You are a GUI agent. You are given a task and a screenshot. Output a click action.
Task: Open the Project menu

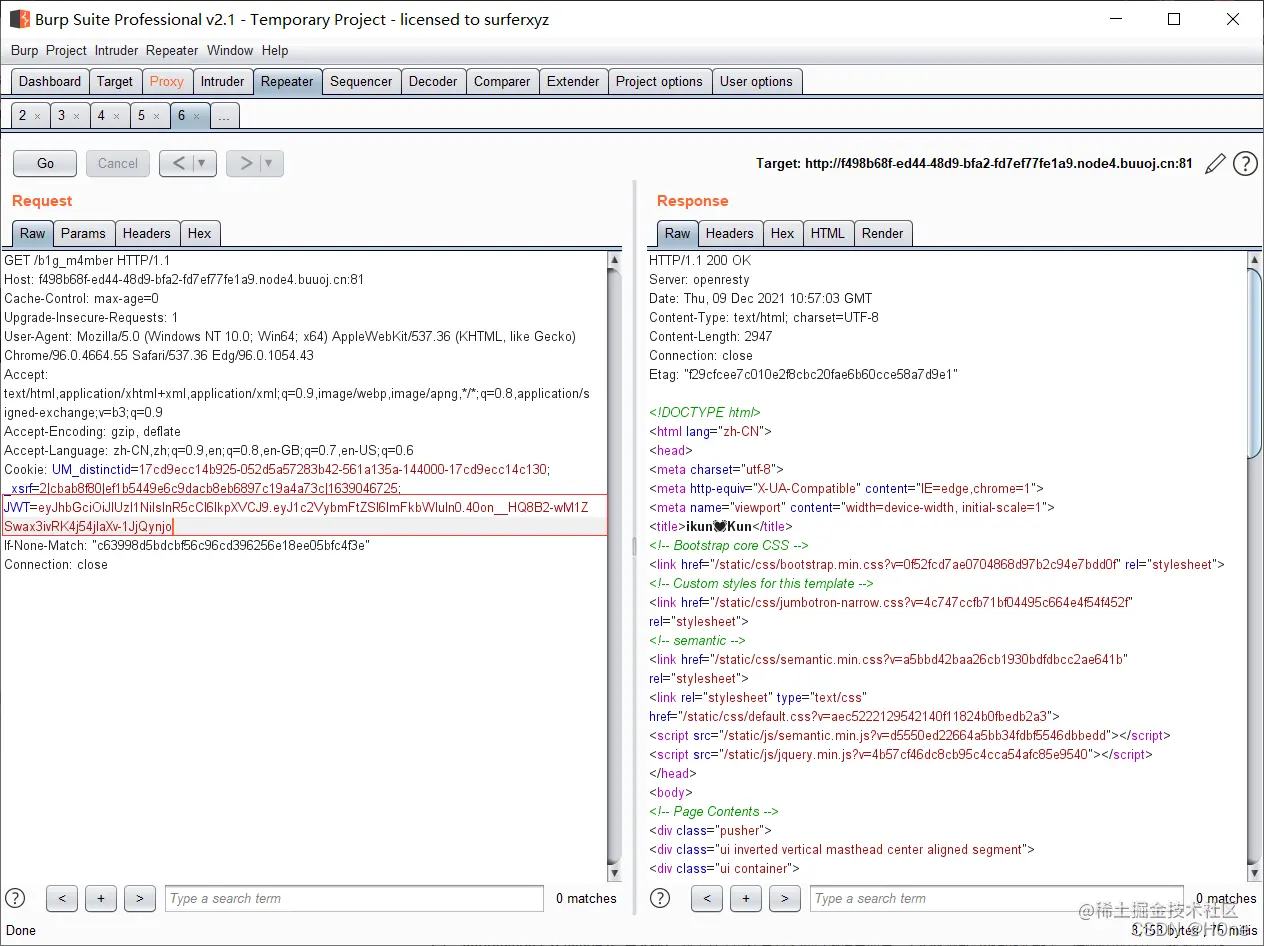[x=66, y=50]
